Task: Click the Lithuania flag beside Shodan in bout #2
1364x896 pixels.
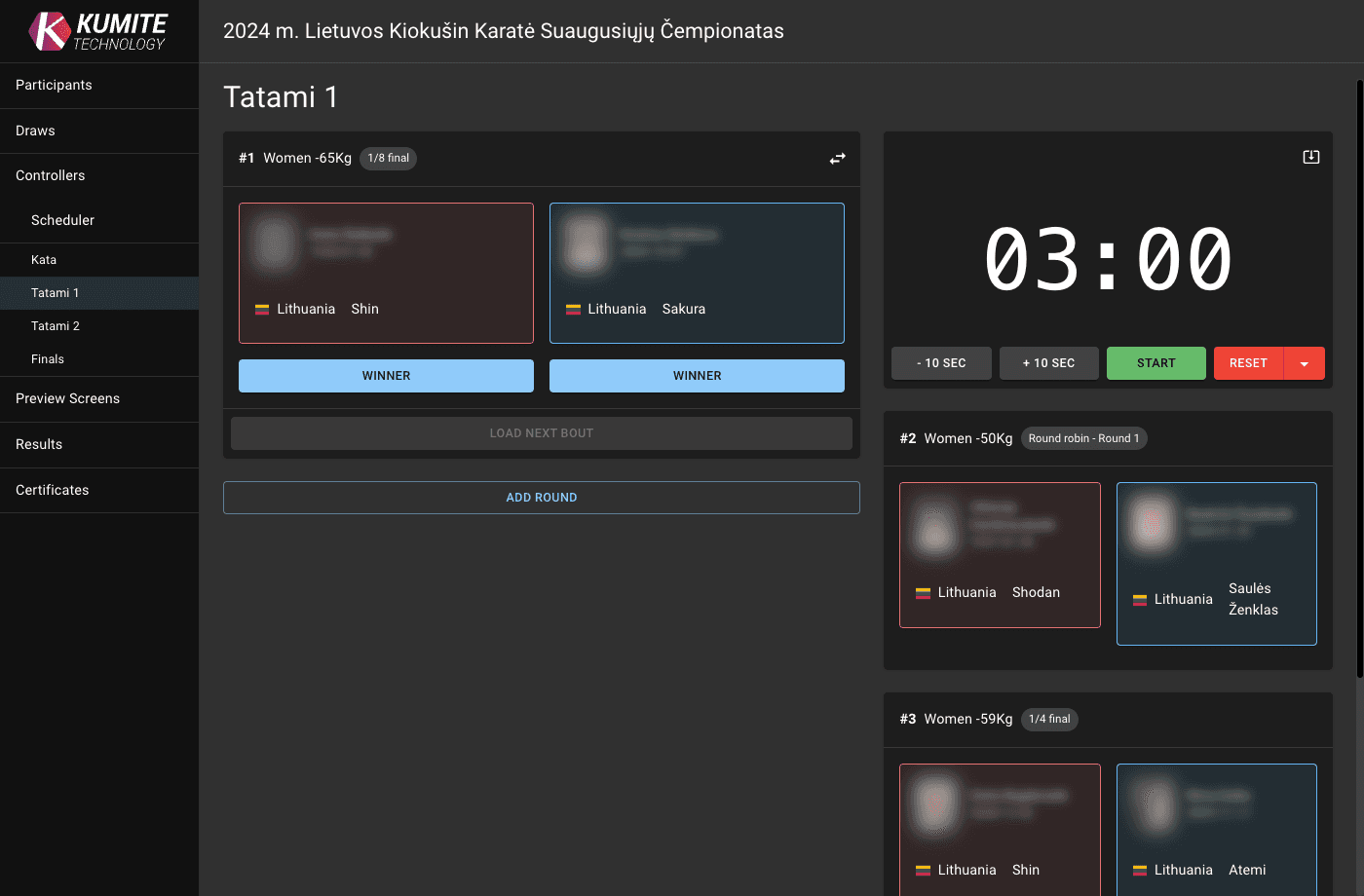Action: pyautogui.click(x=923, y=592)
